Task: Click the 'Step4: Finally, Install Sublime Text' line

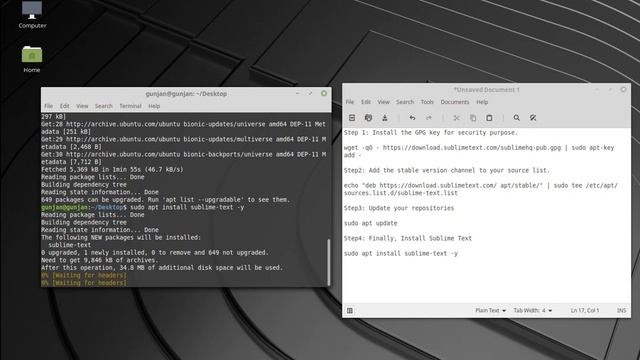Action: click(x=408, y=238)
